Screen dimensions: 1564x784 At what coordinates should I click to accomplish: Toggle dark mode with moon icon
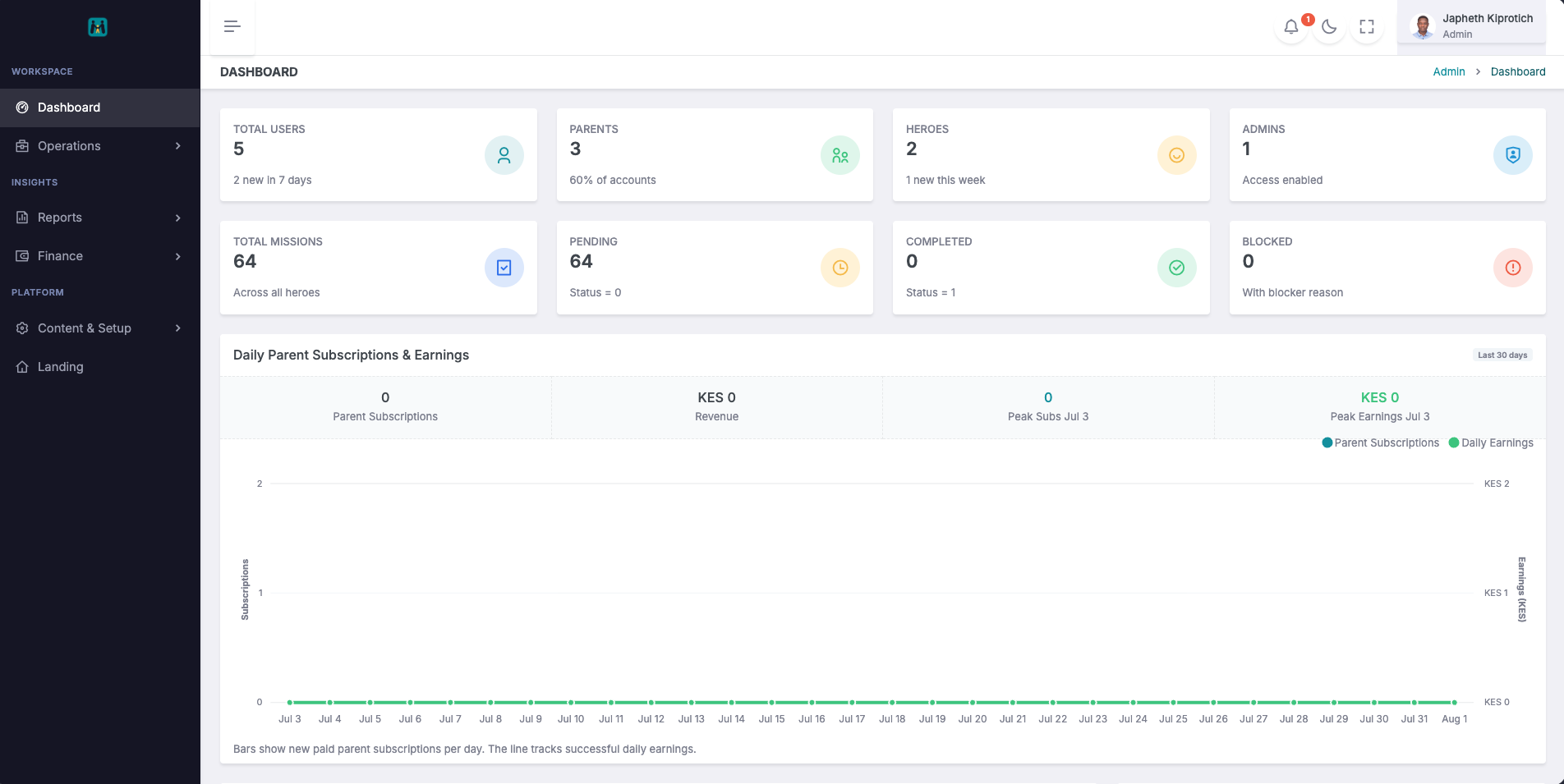pos(1329,27)
